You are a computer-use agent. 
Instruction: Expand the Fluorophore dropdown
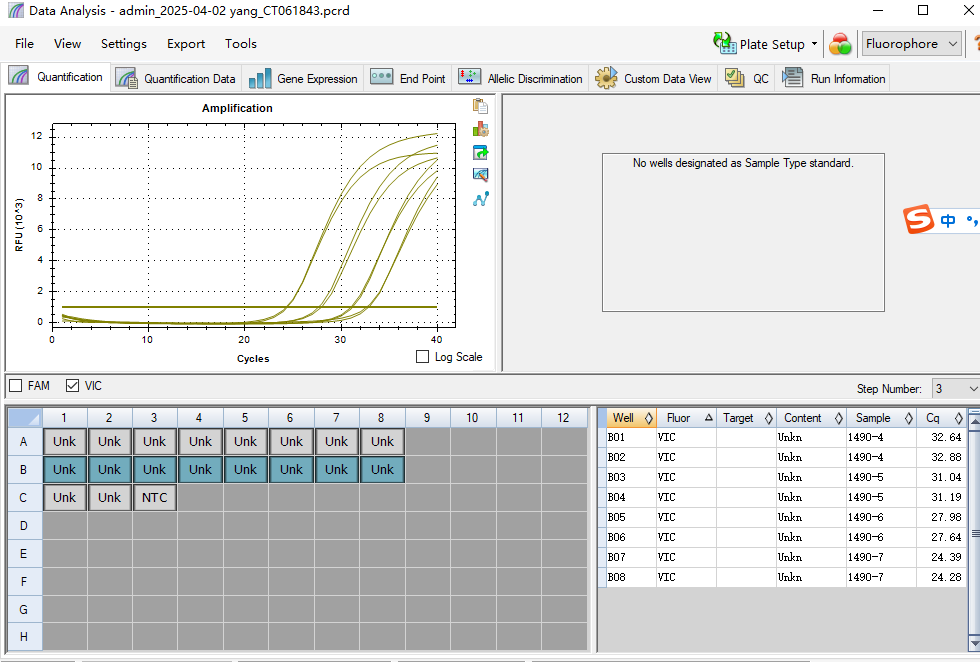912,44
